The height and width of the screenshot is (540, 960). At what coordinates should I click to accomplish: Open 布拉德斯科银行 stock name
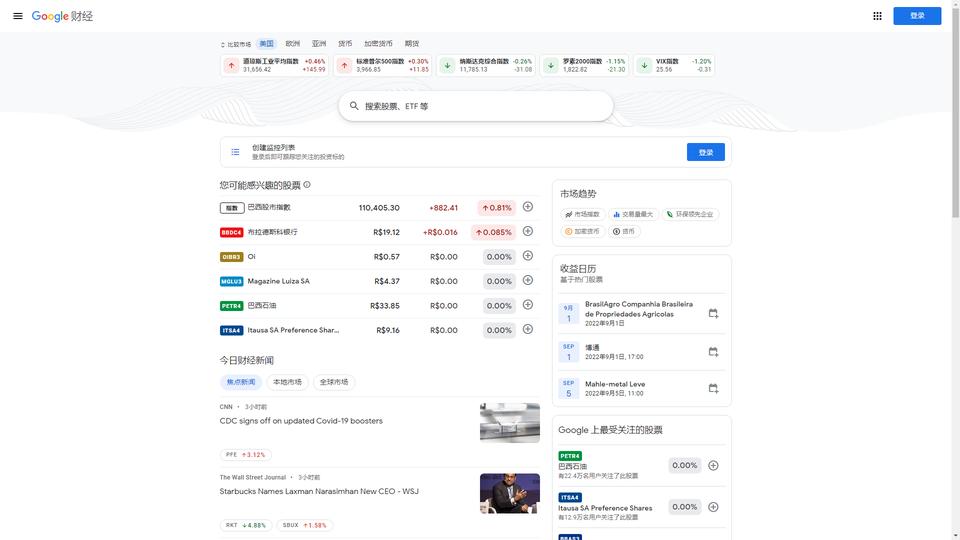tap(272, 232)
